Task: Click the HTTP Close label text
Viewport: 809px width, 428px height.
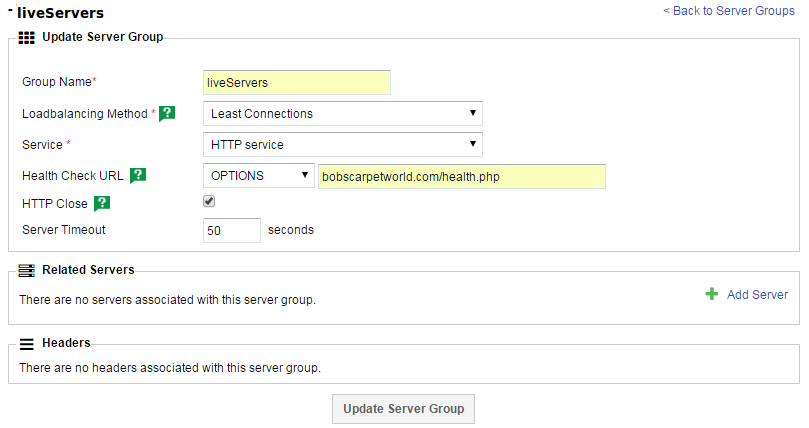Action: click(x=54, y=204)
